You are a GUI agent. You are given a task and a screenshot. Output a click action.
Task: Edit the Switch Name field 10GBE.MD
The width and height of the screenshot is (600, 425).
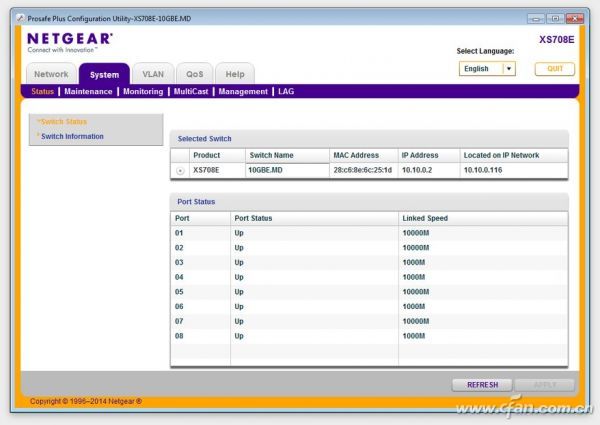tap(287, 170)
